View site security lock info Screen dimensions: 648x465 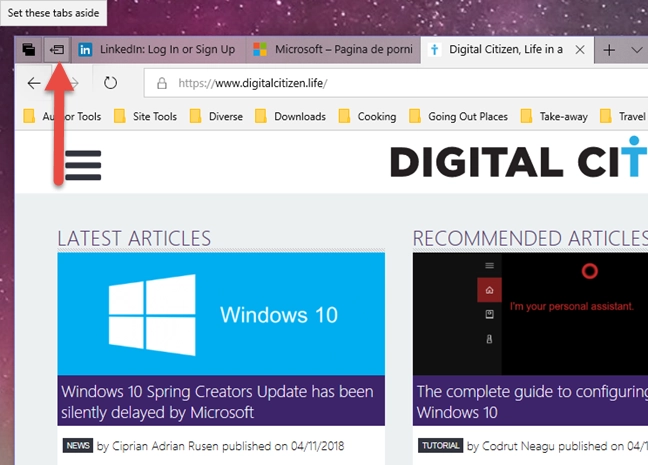pyautogui.click(x=162, y=83)
